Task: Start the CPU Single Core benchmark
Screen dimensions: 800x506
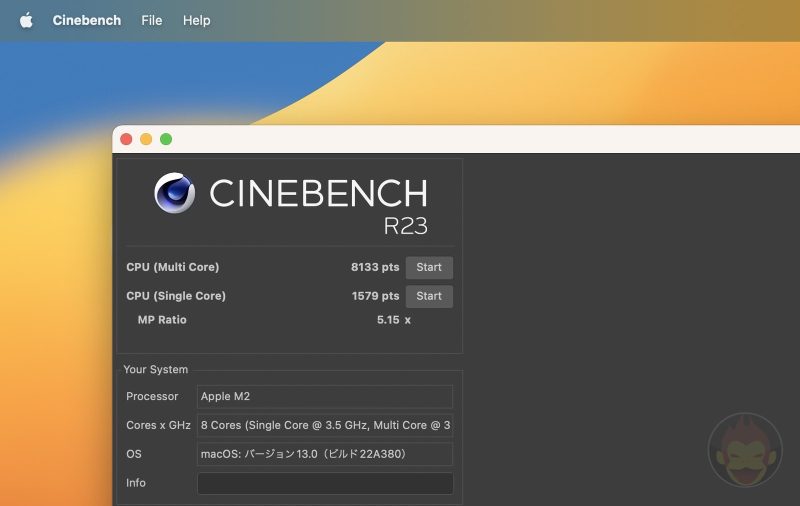Action: [429, 296]
